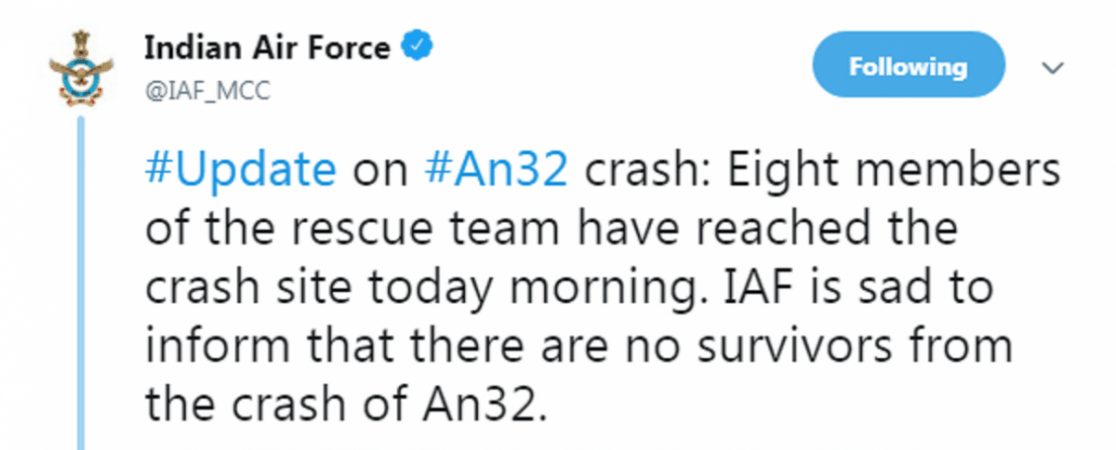
Task: Click the blue thread connector line
Action: pyautogui.click(x=80, y=283)
